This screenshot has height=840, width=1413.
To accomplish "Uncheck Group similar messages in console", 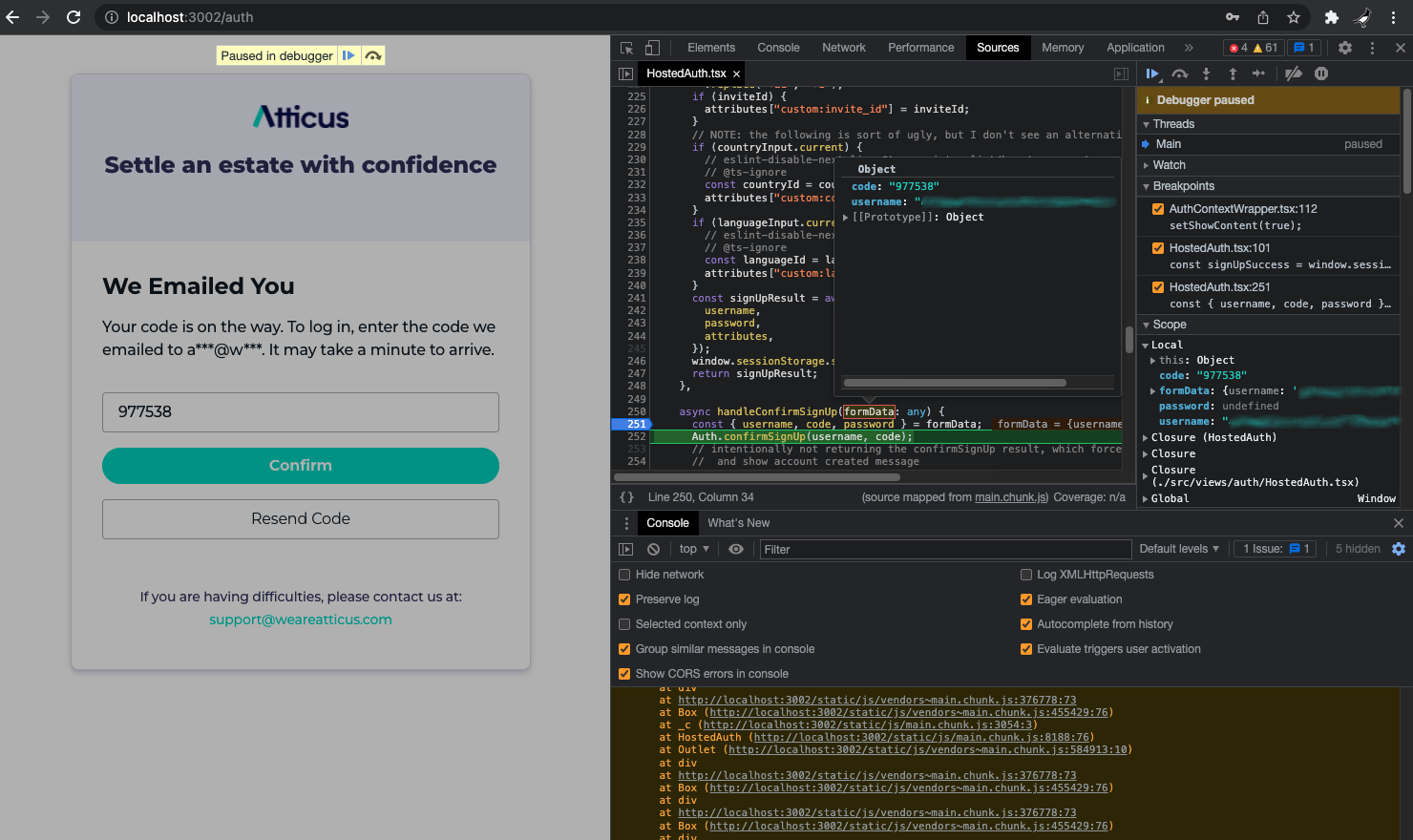I will click(624, 649).
